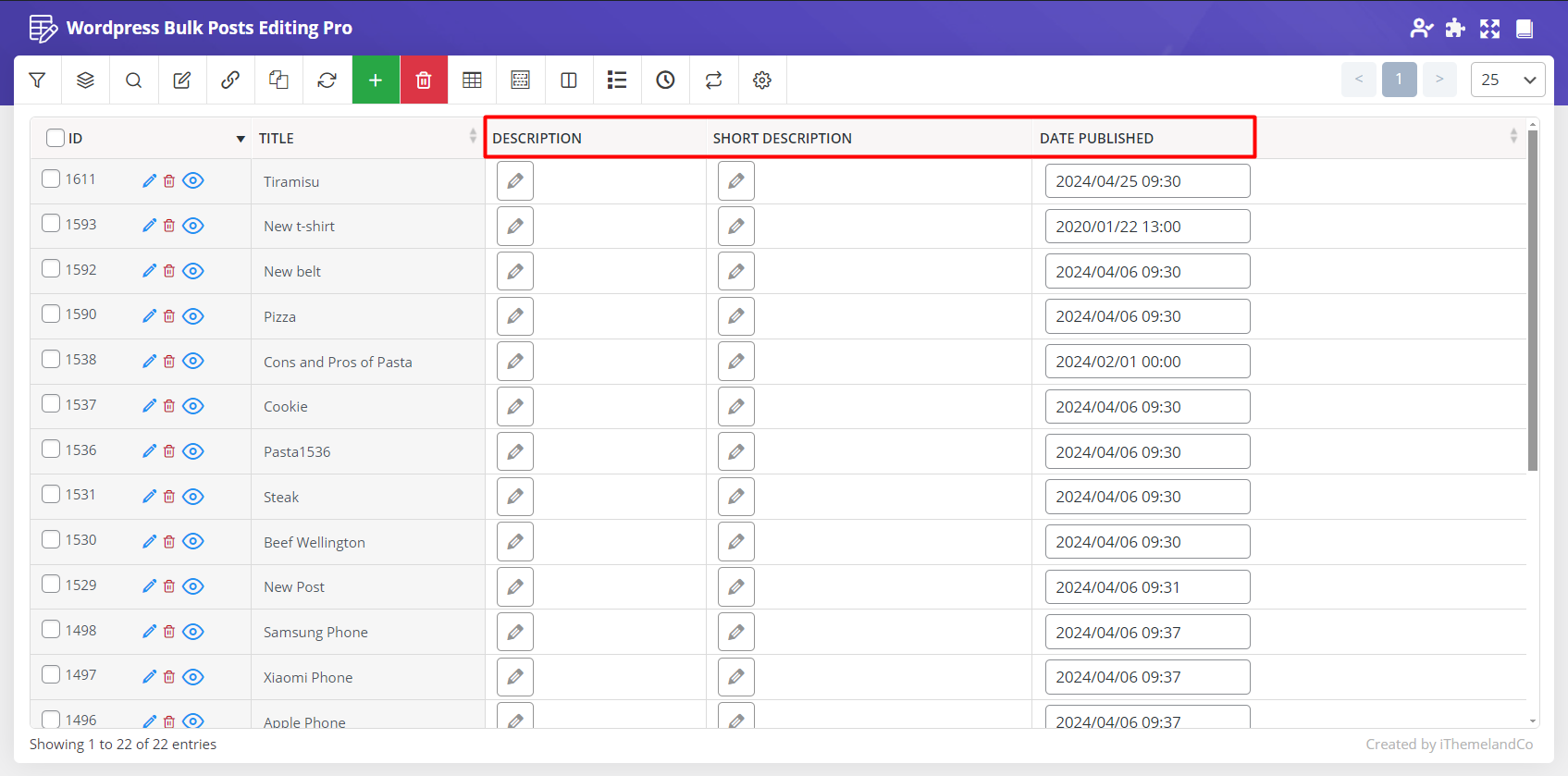Click the green add new post button
Image resolution: width=1568 pixels, height=776 pixels.
pos(376,80)
